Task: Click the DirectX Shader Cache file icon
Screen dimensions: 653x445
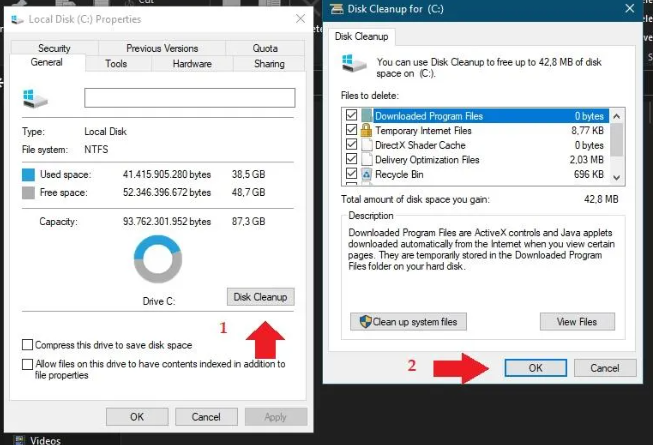Action: [366, 145]
